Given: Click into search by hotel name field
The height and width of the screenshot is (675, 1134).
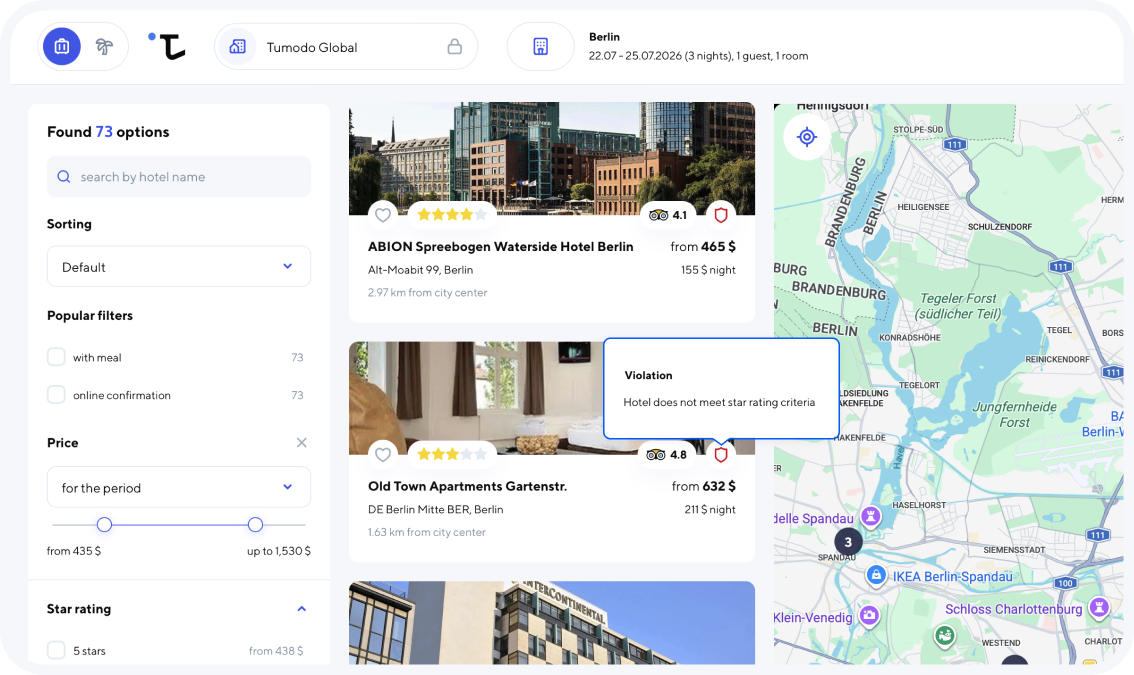Looking at the screenshot, I should pos(179,177).
